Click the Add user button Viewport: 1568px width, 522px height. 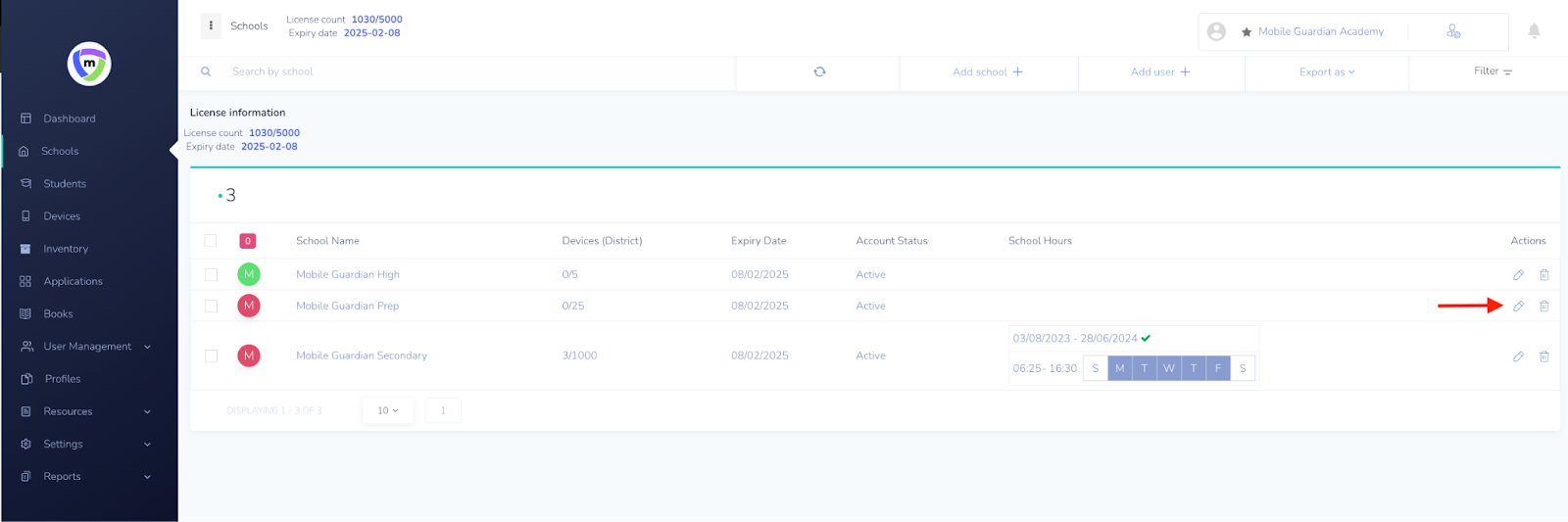1160,71
